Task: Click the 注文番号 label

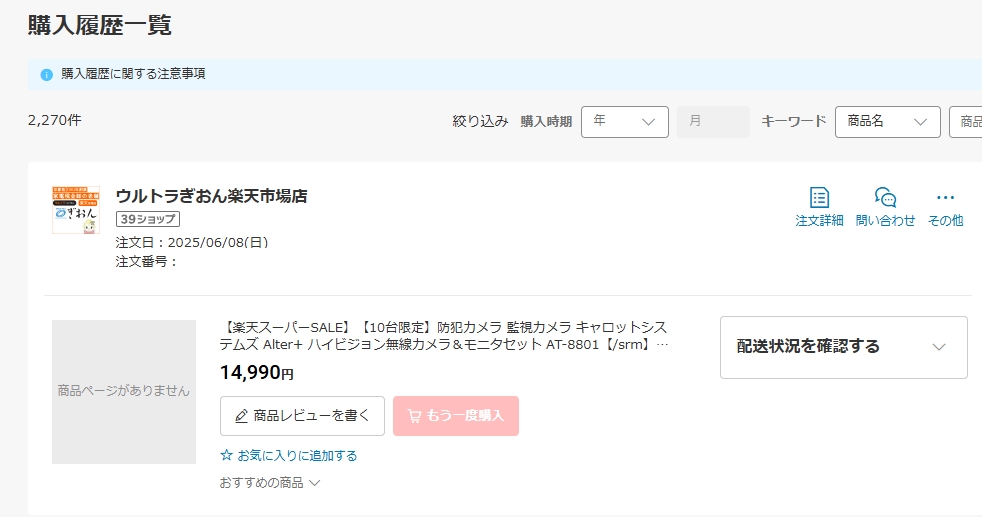Action: coord(147,262)
